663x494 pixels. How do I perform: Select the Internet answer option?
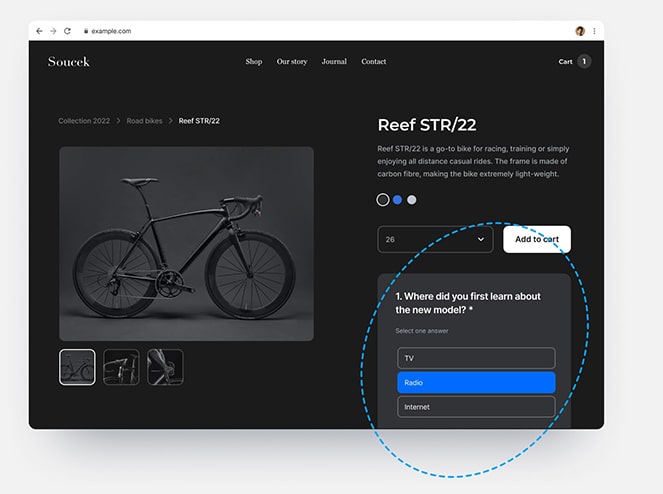pos(476,407)
